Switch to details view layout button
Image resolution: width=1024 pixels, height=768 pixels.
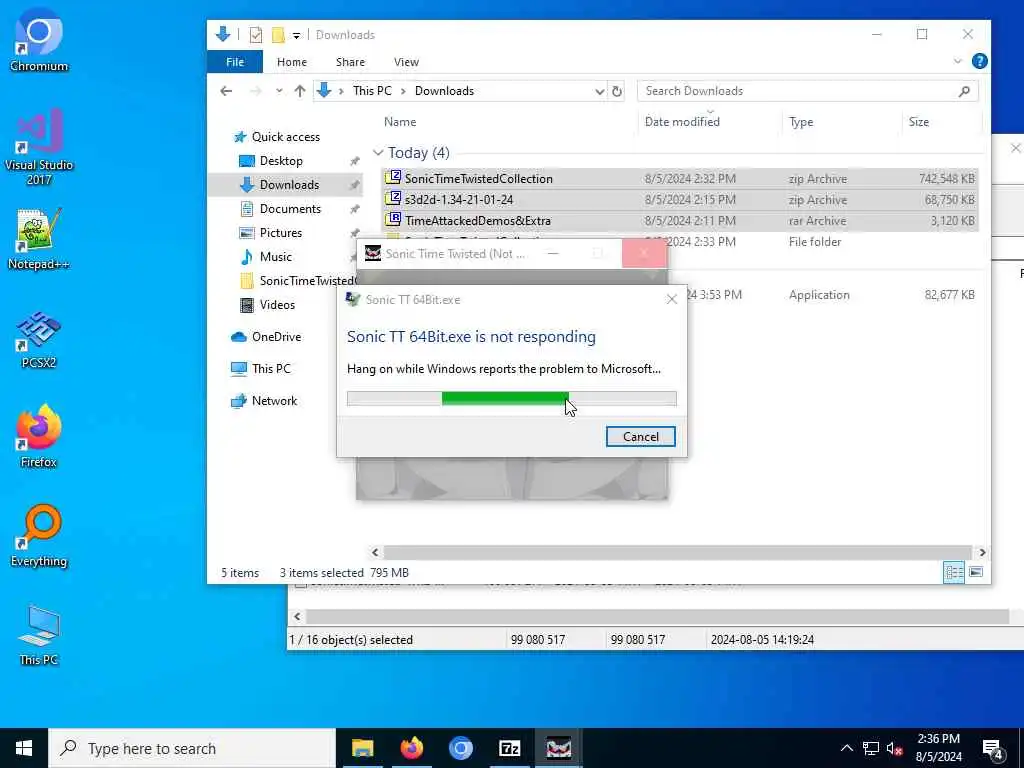point(953,573)
